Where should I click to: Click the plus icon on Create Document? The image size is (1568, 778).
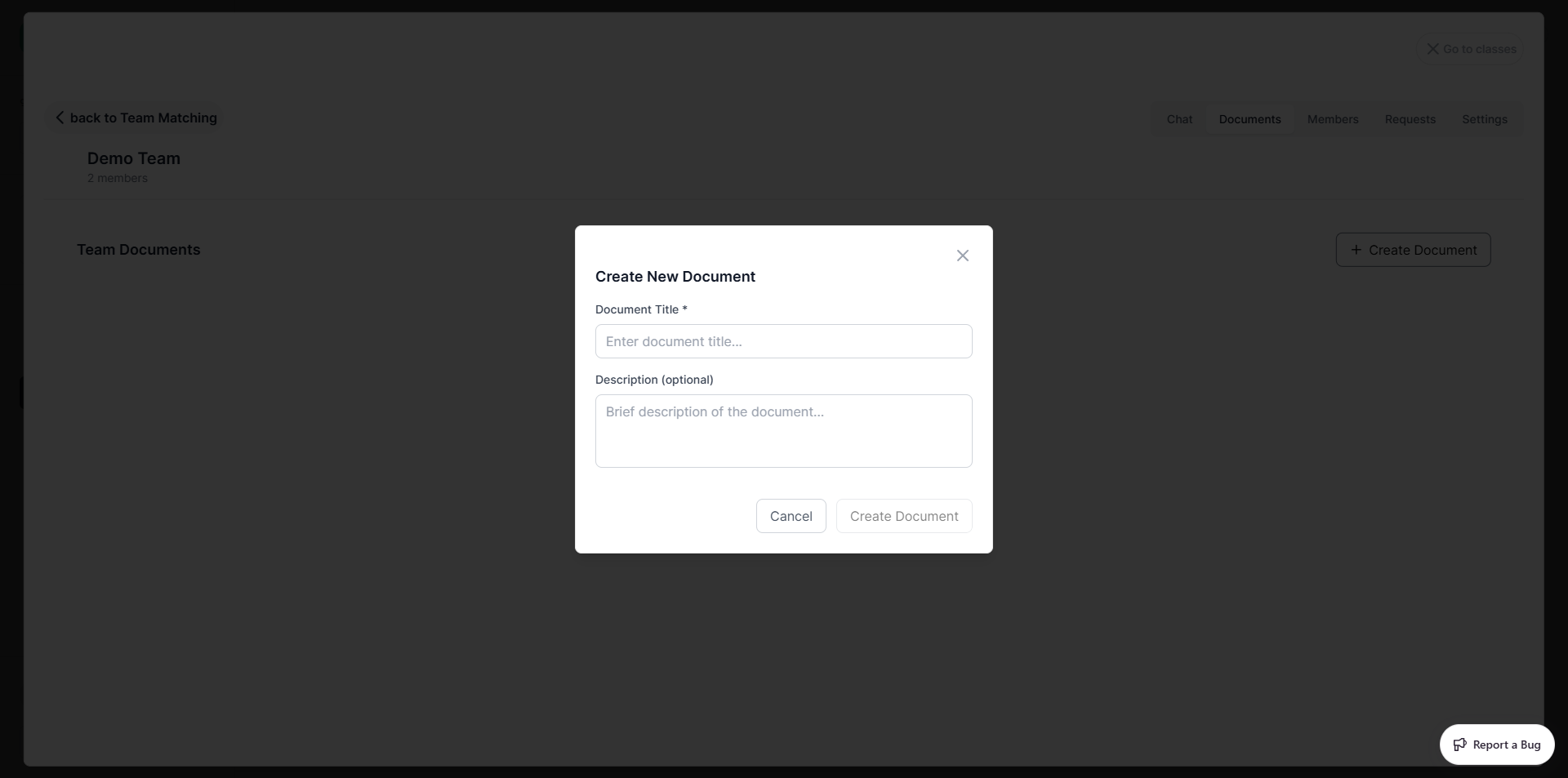(1356, 250)
